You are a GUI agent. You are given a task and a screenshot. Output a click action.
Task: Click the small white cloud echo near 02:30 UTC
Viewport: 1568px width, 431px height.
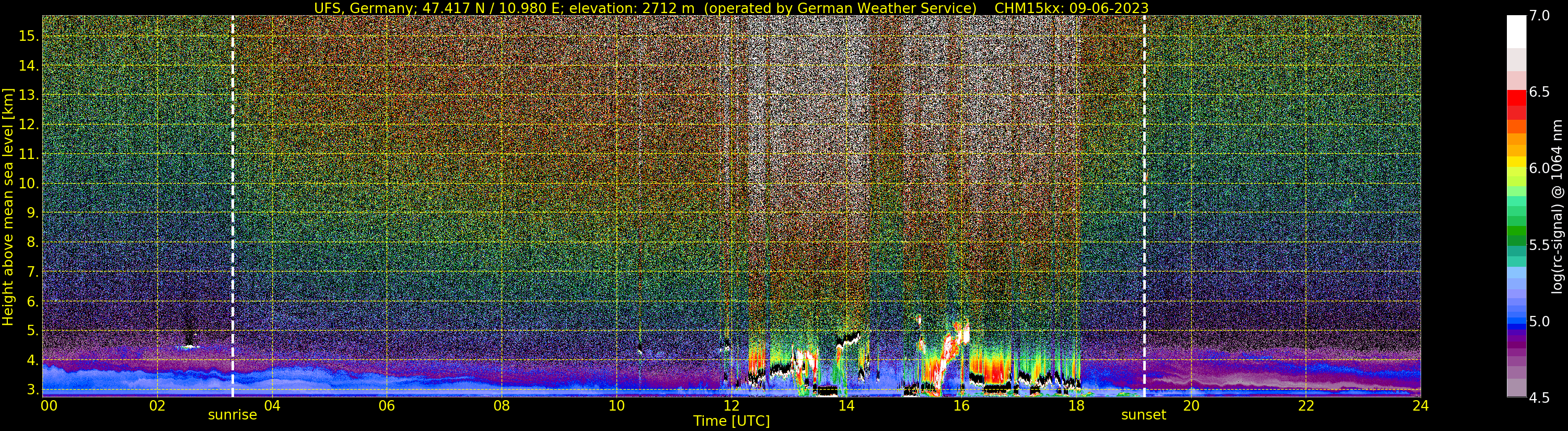[x=189, y=347]
